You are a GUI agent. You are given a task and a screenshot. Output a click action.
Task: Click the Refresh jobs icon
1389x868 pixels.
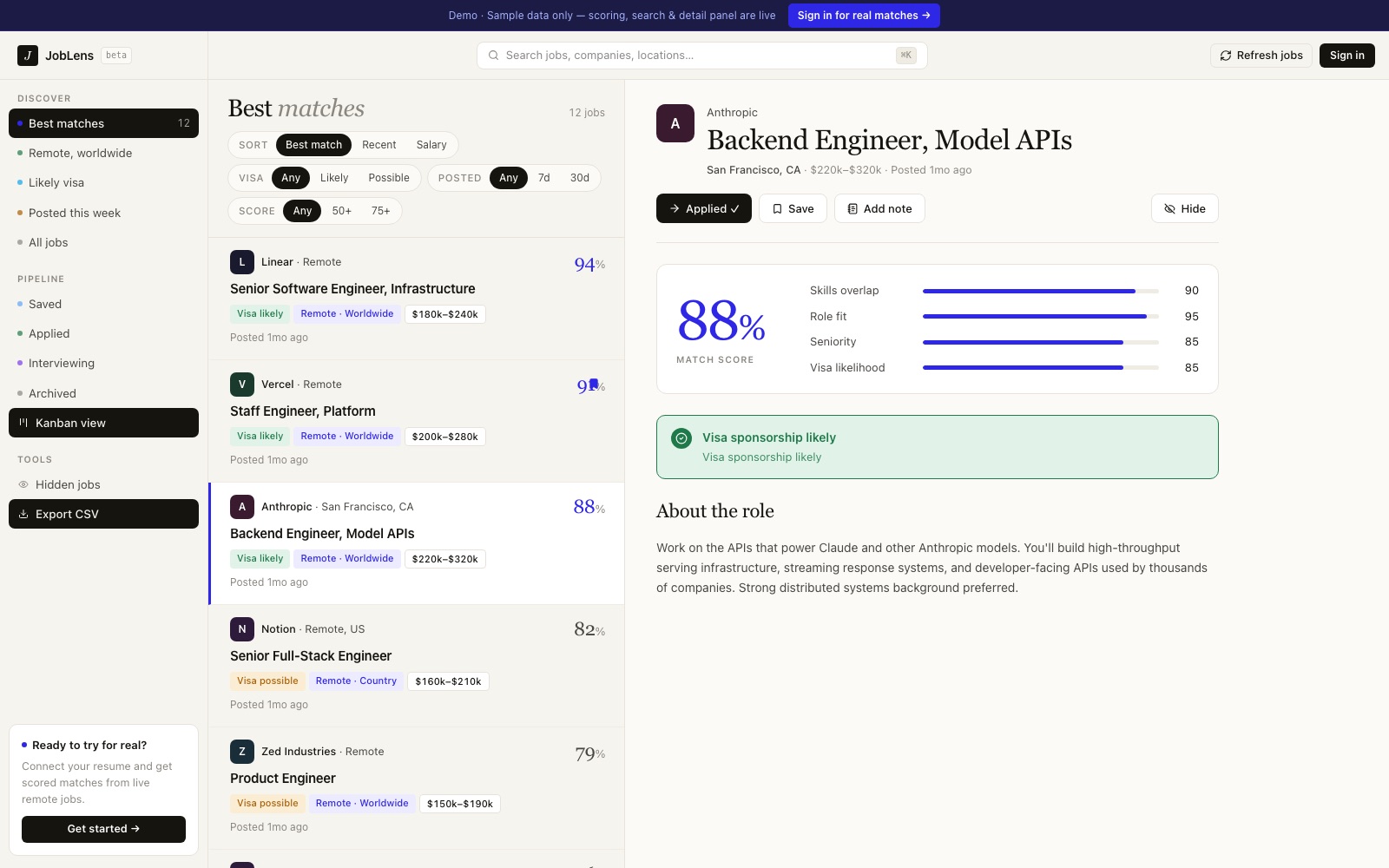pyautogui.click(x=1226, y=56)
